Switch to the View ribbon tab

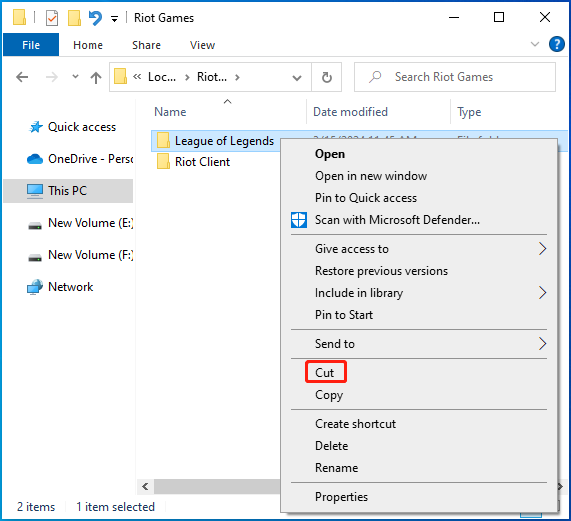[x=202, y=45]
